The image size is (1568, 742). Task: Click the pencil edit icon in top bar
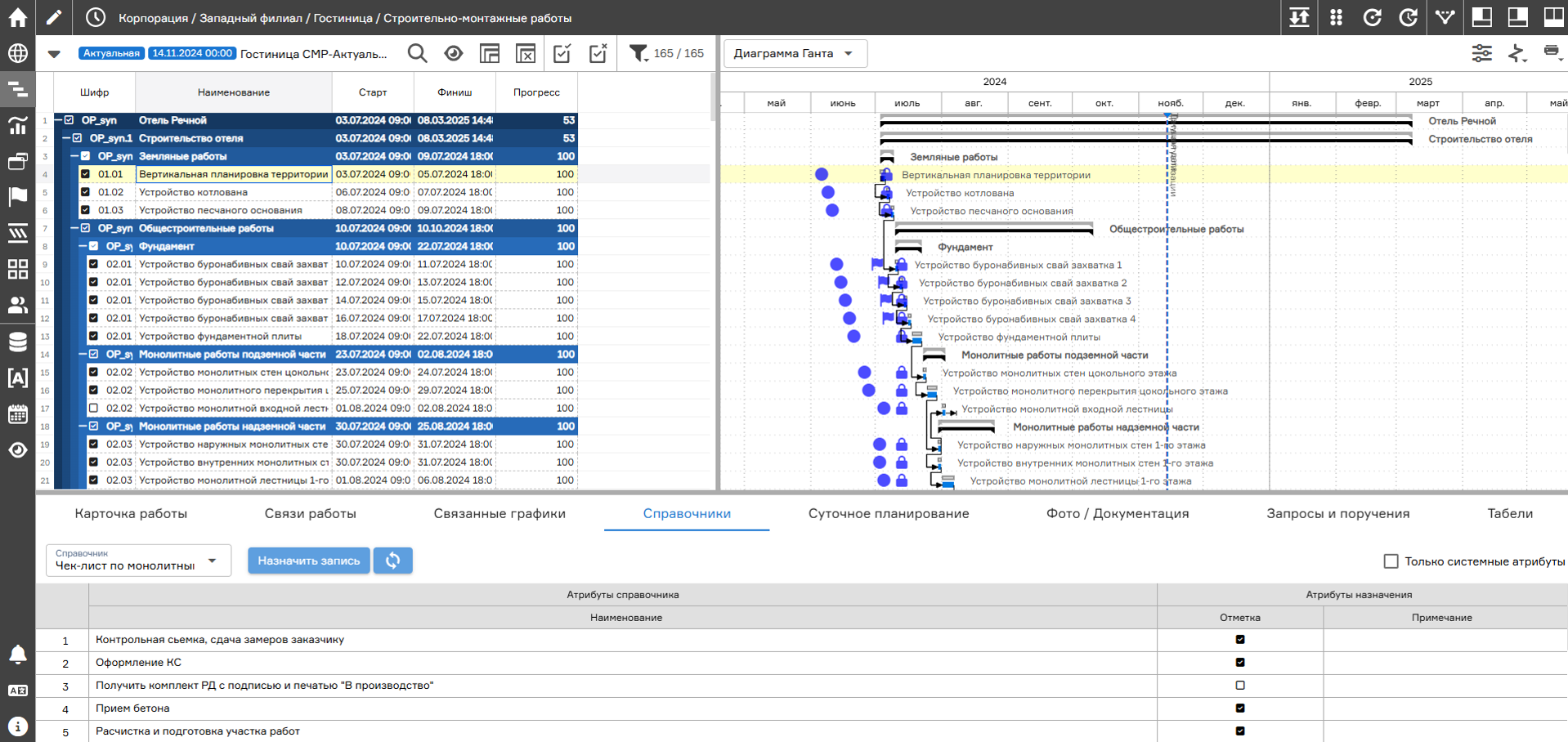[54, 17]
